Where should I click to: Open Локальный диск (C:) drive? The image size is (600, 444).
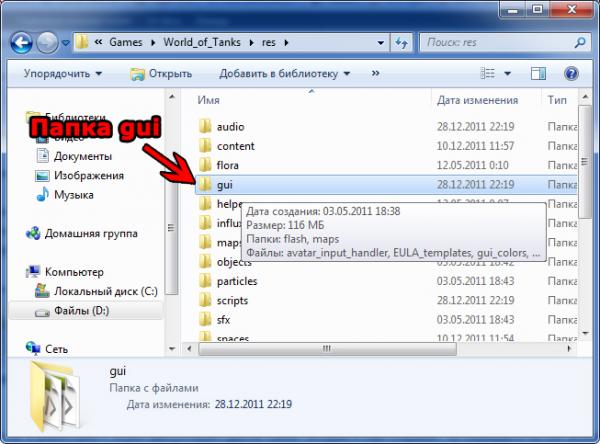click(106, 291)
